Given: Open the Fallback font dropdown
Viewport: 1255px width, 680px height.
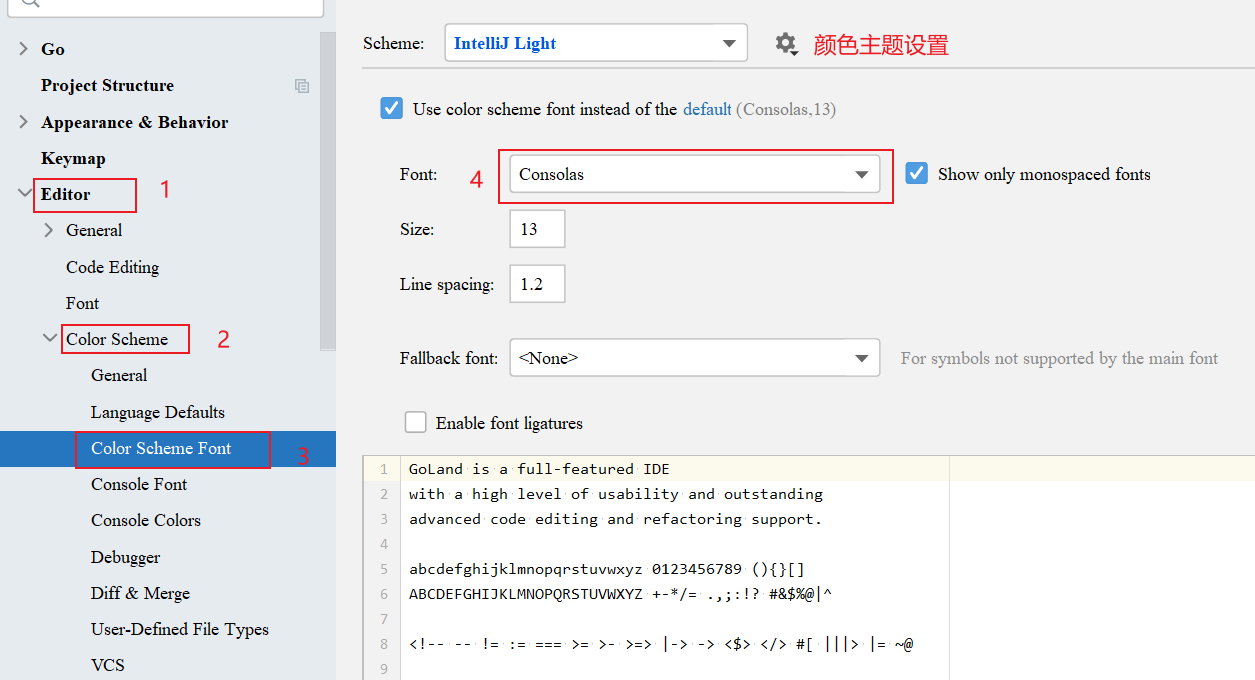Looking at the screenshot, I should pyautogui.click(x=694, y=358).
